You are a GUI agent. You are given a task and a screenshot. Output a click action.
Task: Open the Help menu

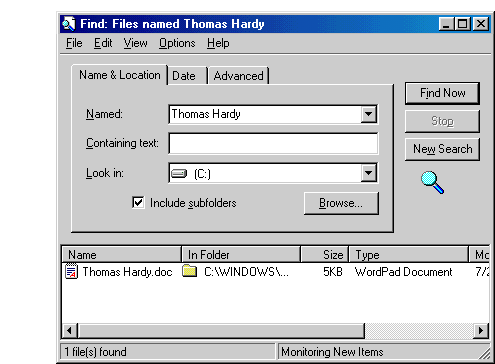click(218, 43)
